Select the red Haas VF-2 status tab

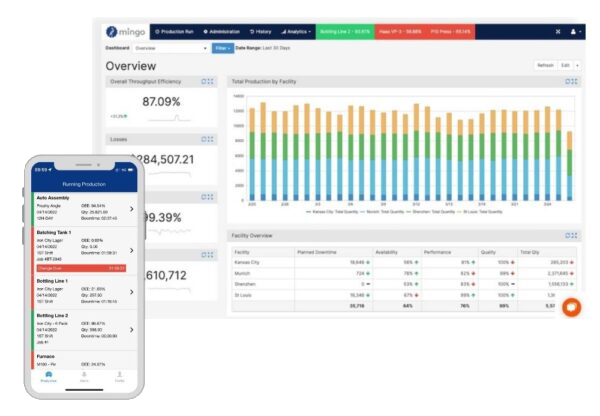[400, 32]
